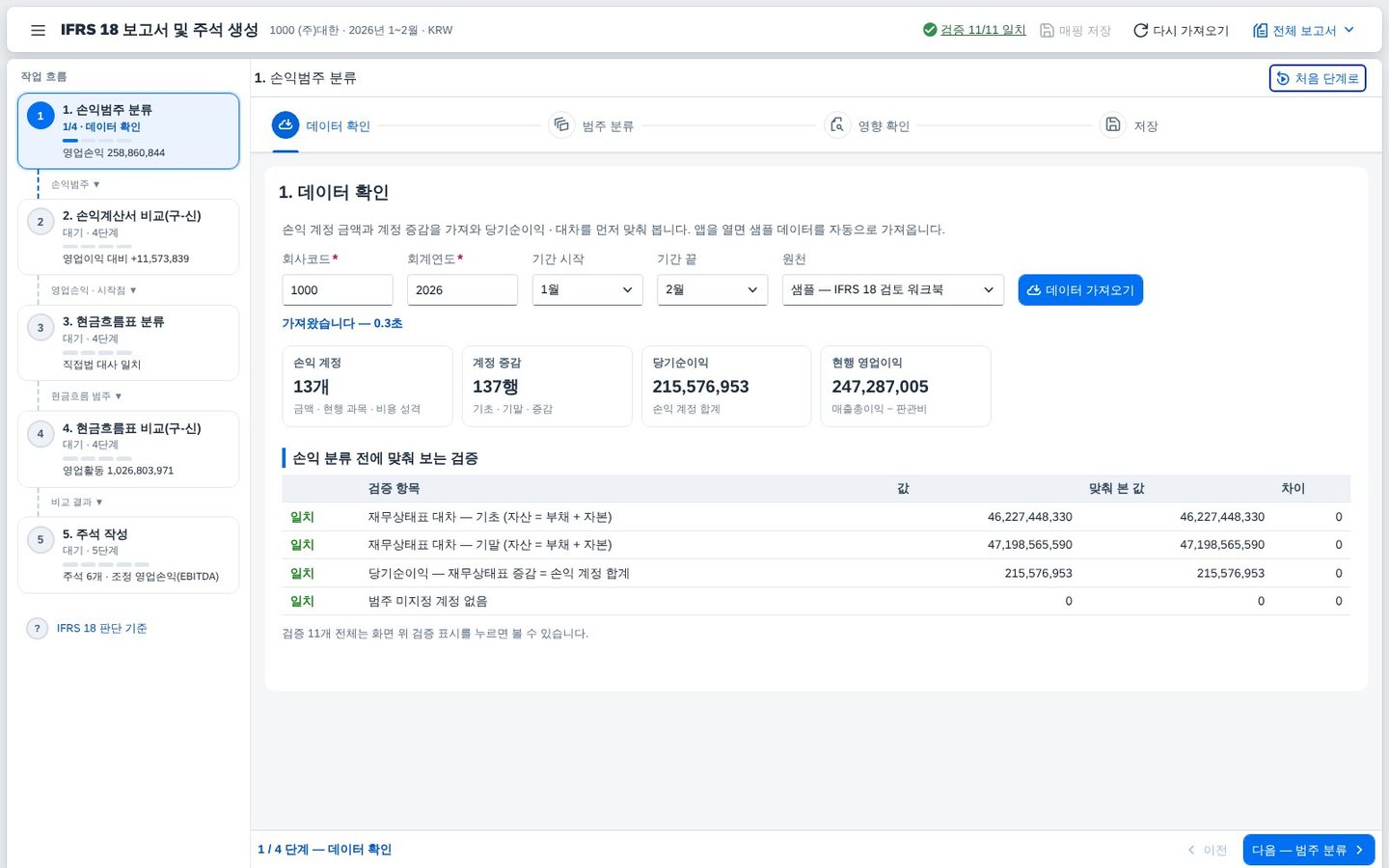Open the IFRS 18 판단 기준 link
The height and width of the screenshot is (868, 1389).
(x=101, y=628)
